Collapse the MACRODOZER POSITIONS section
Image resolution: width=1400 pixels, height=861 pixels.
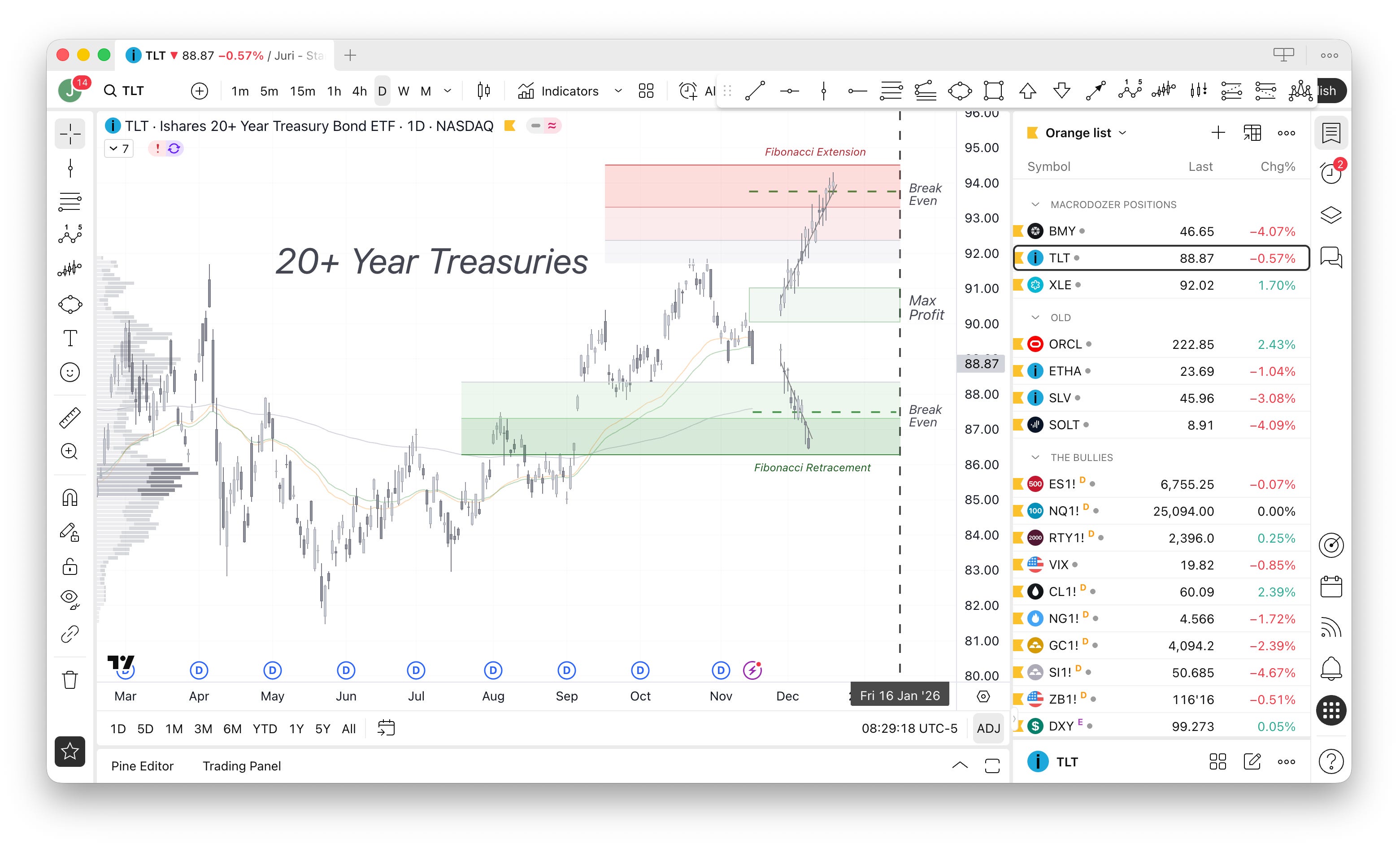click(x=1035, y=204)
